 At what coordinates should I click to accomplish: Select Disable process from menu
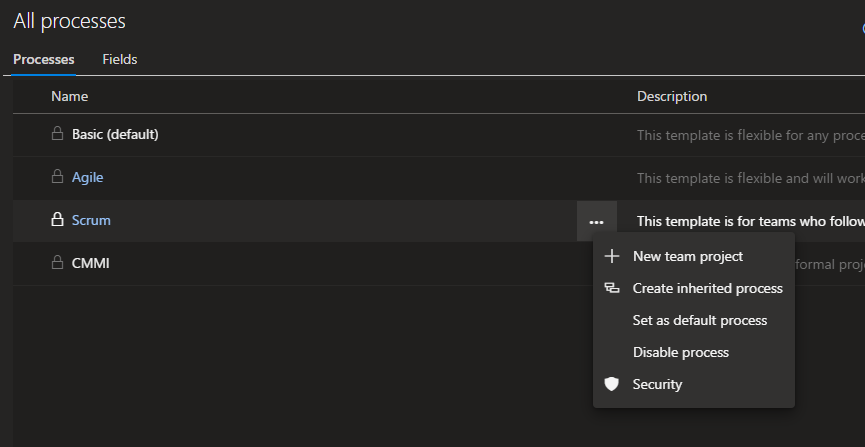tap(680, 352)
